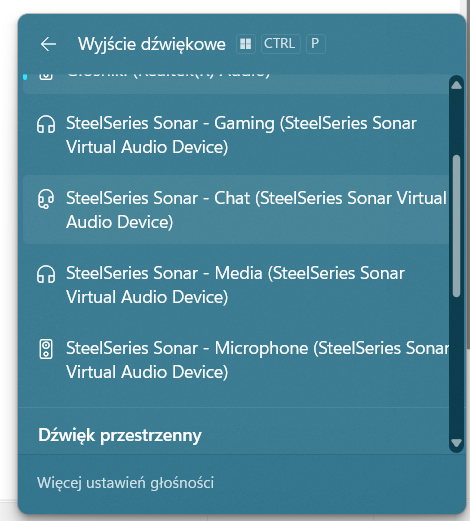Click the vertical scrollbar thumb
This screenshot has width=470, height=521.
click(x=456, y=226)
